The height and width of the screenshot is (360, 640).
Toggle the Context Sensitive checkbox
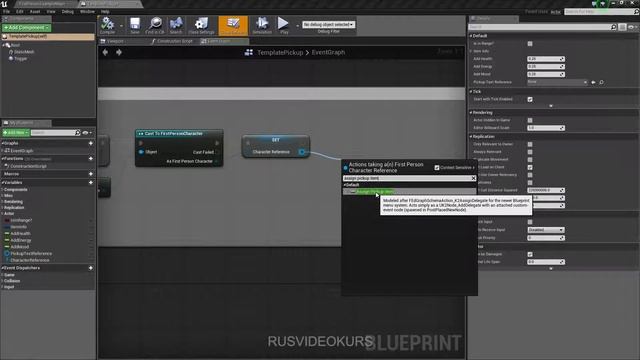coord(437,168)
